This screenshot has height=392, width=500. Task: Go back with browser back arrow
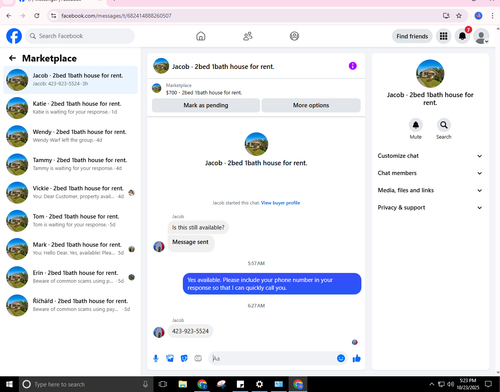[x=9, y=16]
